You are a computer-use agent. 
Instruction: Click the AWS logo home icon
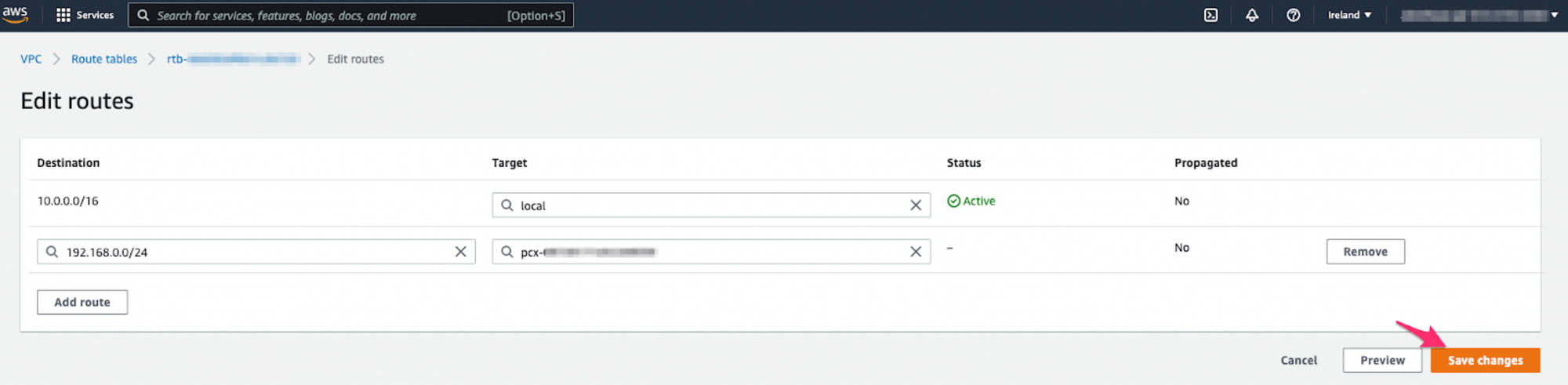15,14
